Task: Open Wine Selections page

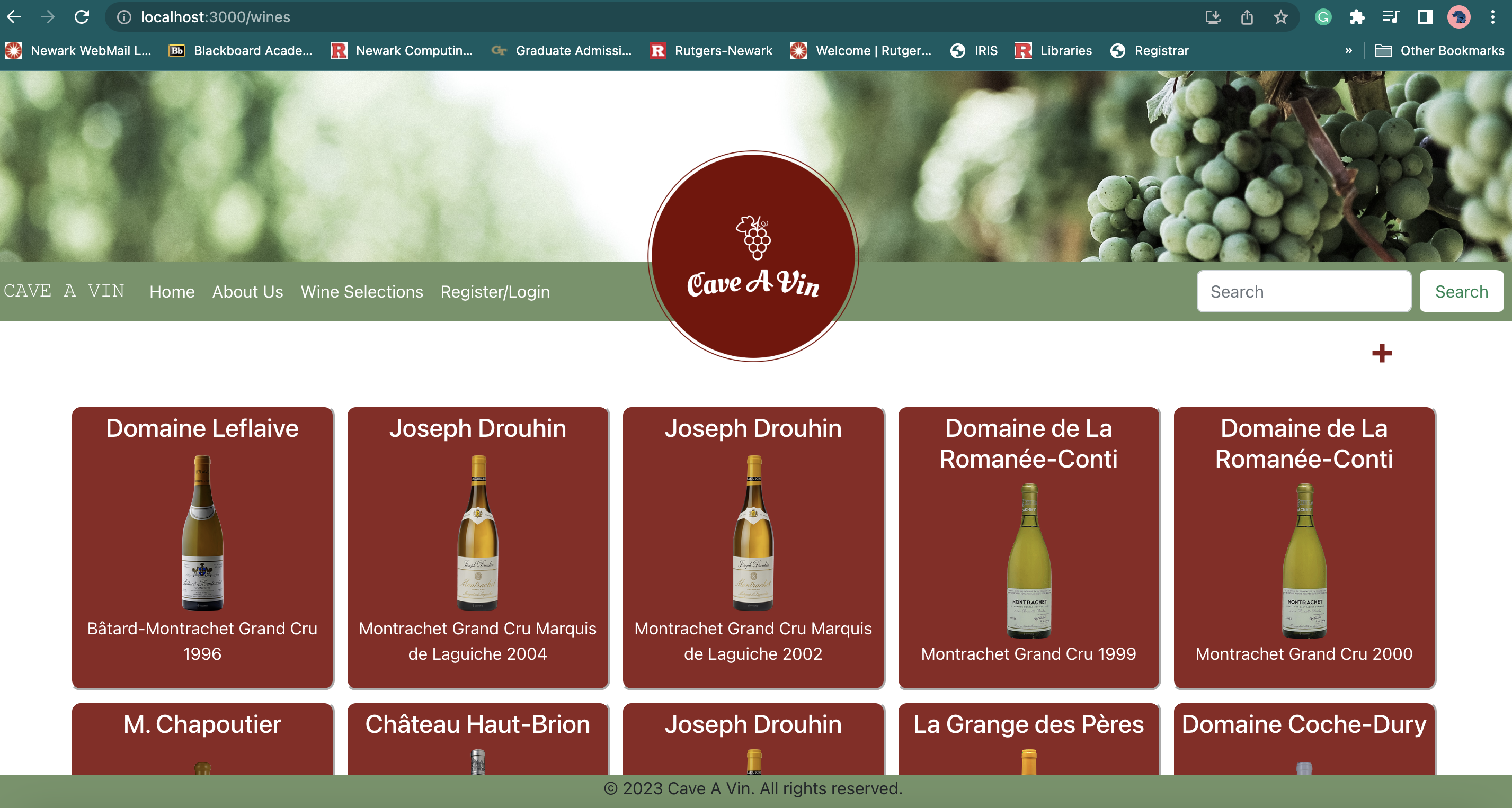Action: coord(361,292)
